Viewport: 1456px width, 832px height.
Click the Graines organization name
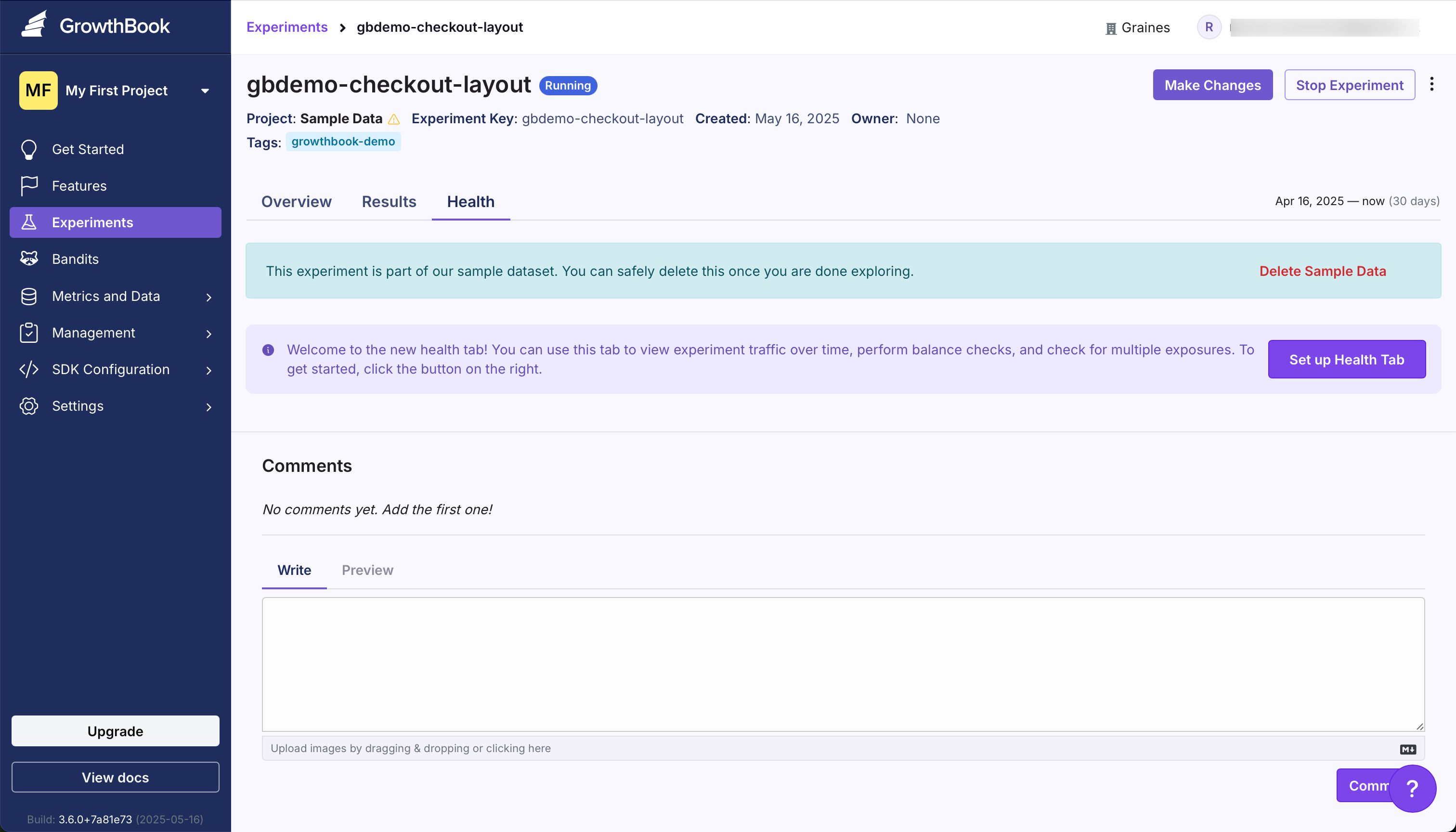[x=1145, y=27]
